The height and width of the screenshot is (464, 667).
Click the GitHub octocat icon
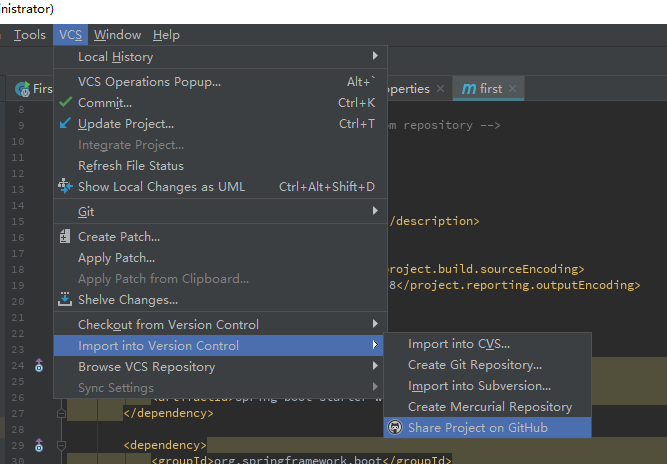[x=395, y=427]
